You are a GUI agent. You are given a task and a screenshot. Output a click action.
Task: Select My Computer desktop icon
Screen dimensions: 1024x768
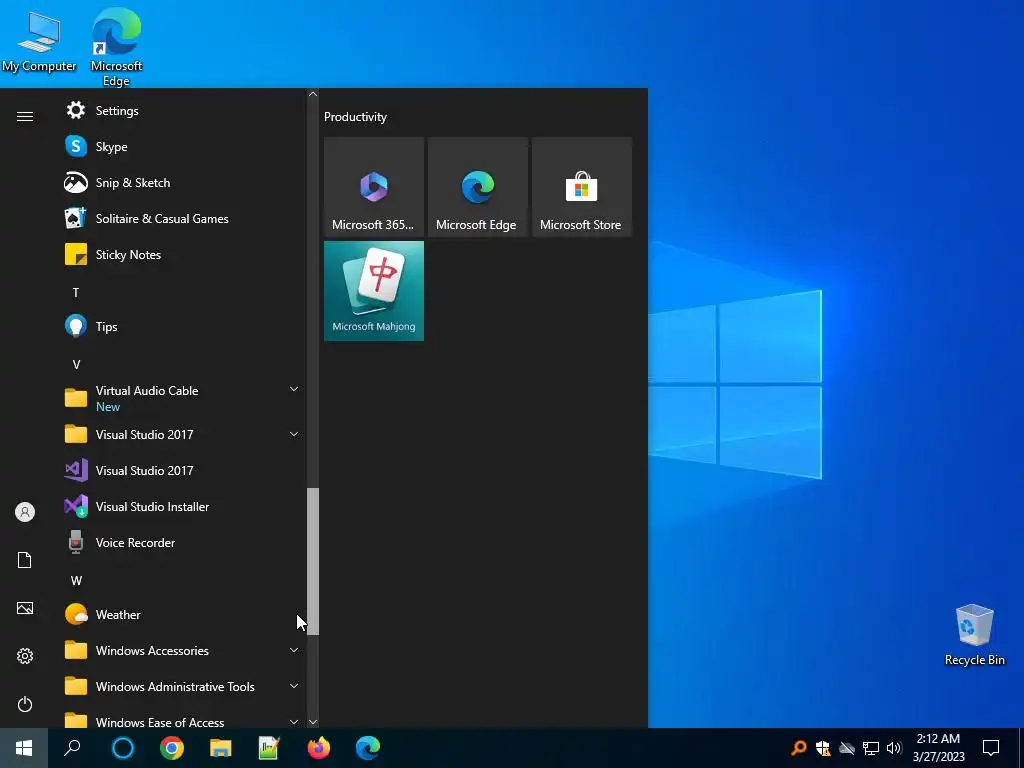coord(39,40)
